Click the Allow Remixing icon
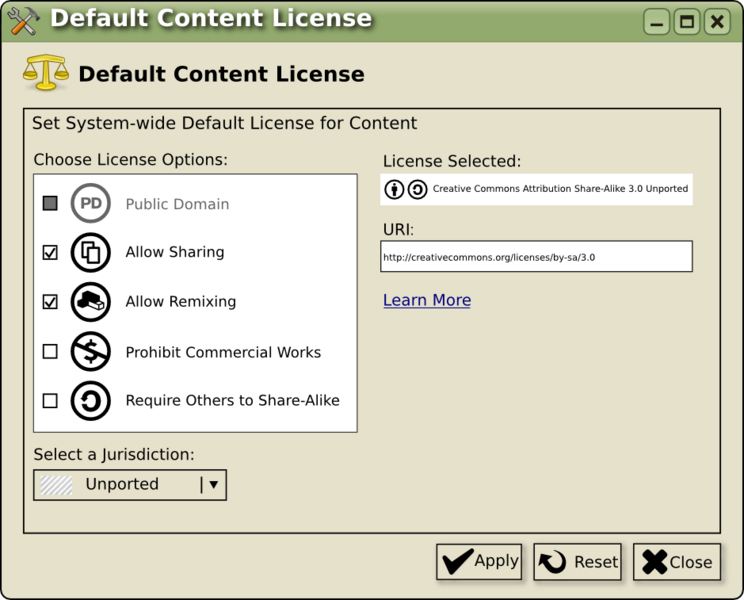 [91, 302]
